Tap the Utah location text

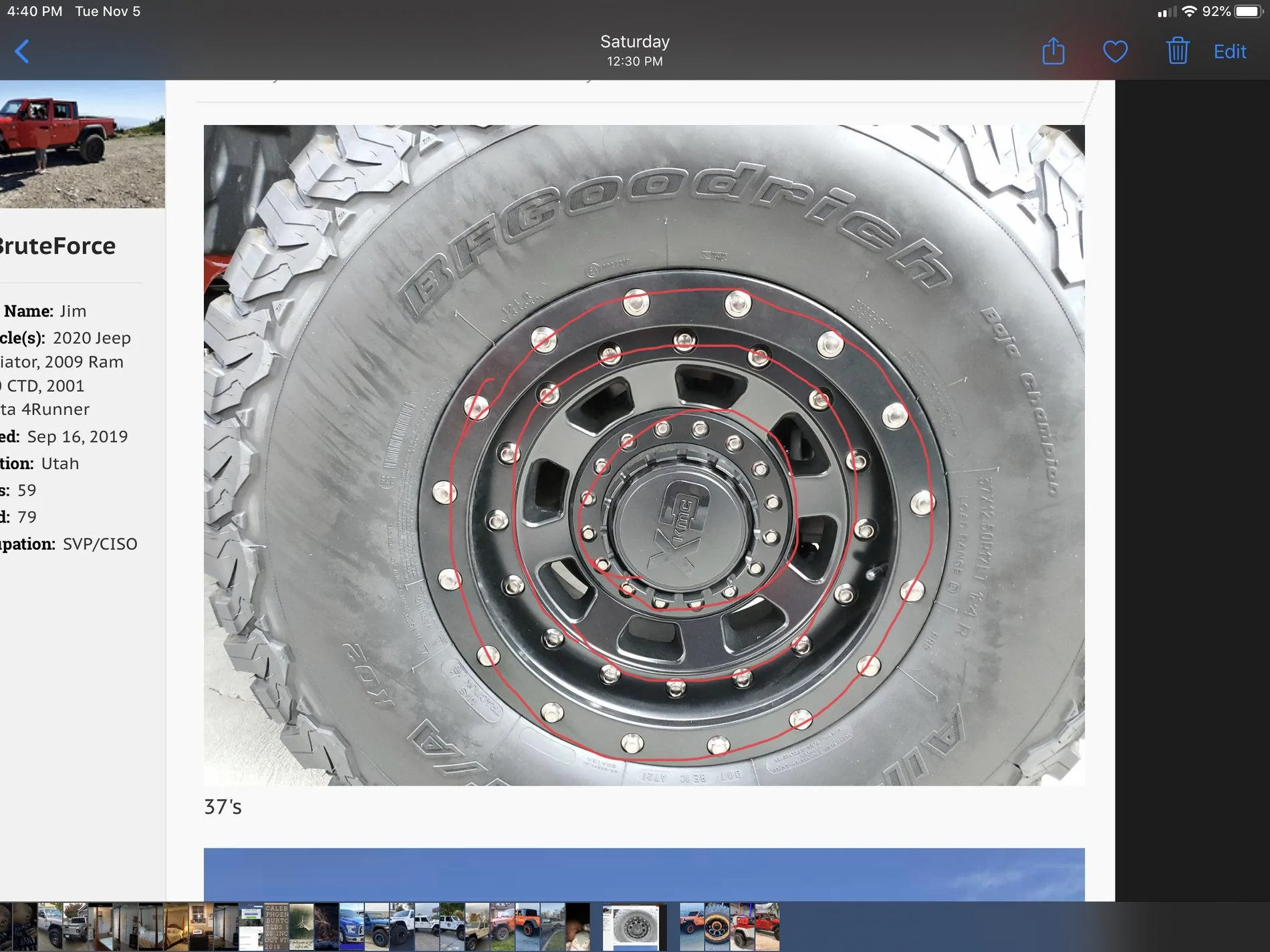[x=60, y=463]
